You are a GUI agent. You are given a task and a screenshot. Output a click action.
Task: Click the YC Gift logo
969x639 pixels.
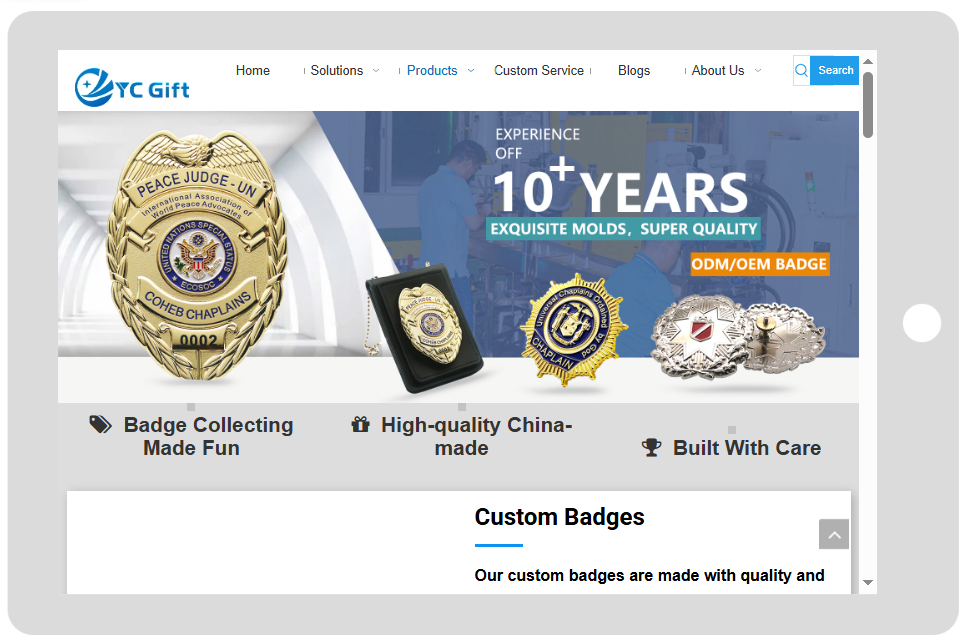pyautogui.click(x=132, y=88)
